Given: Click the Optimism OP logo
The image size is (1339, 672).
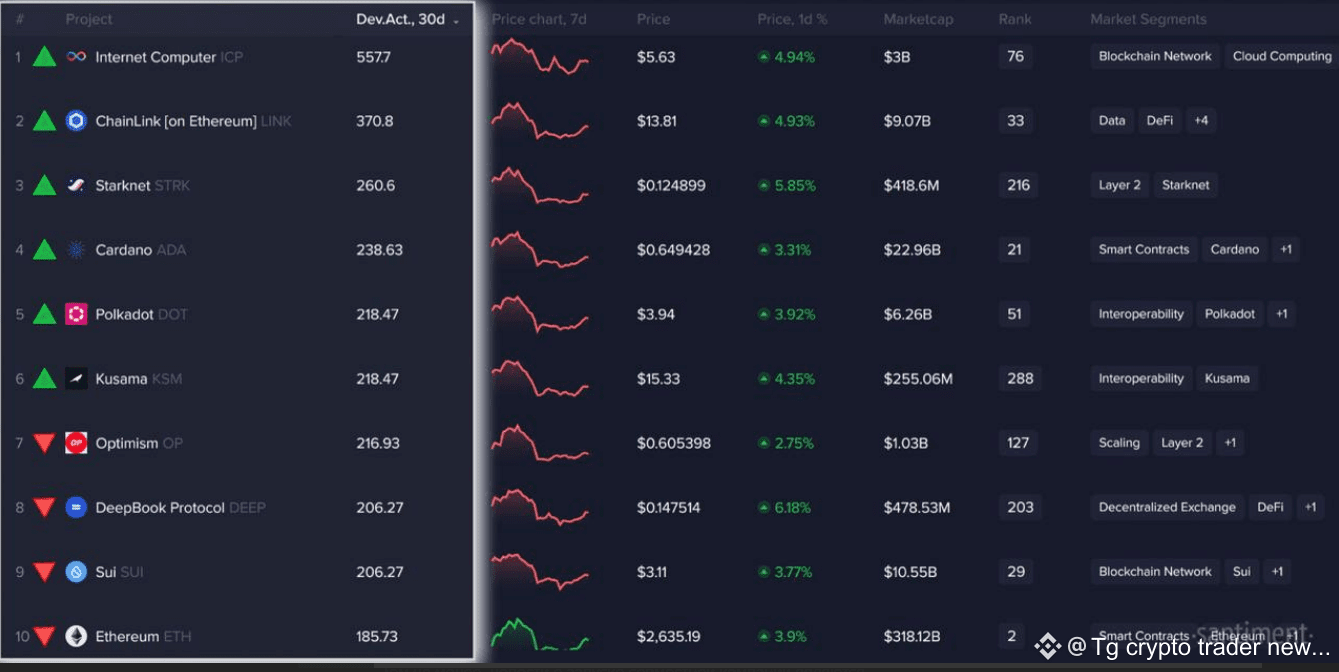Looking at the screenshot, I should point(74,442).
